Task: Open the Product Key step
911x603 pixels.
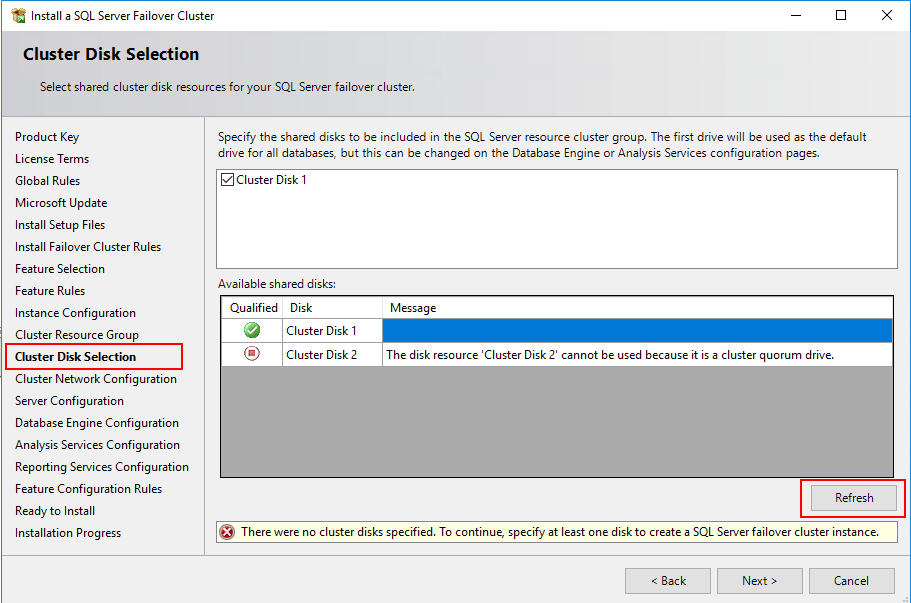Action: pos(47,137)
